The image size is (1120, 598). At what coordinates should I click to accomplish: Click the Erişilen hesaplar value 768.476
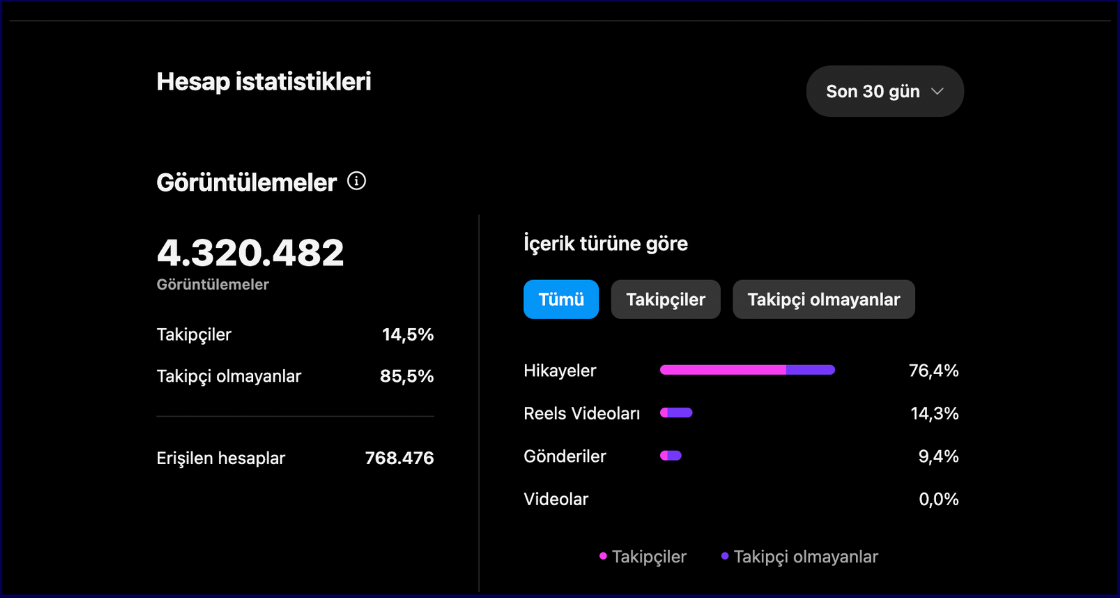399,458
